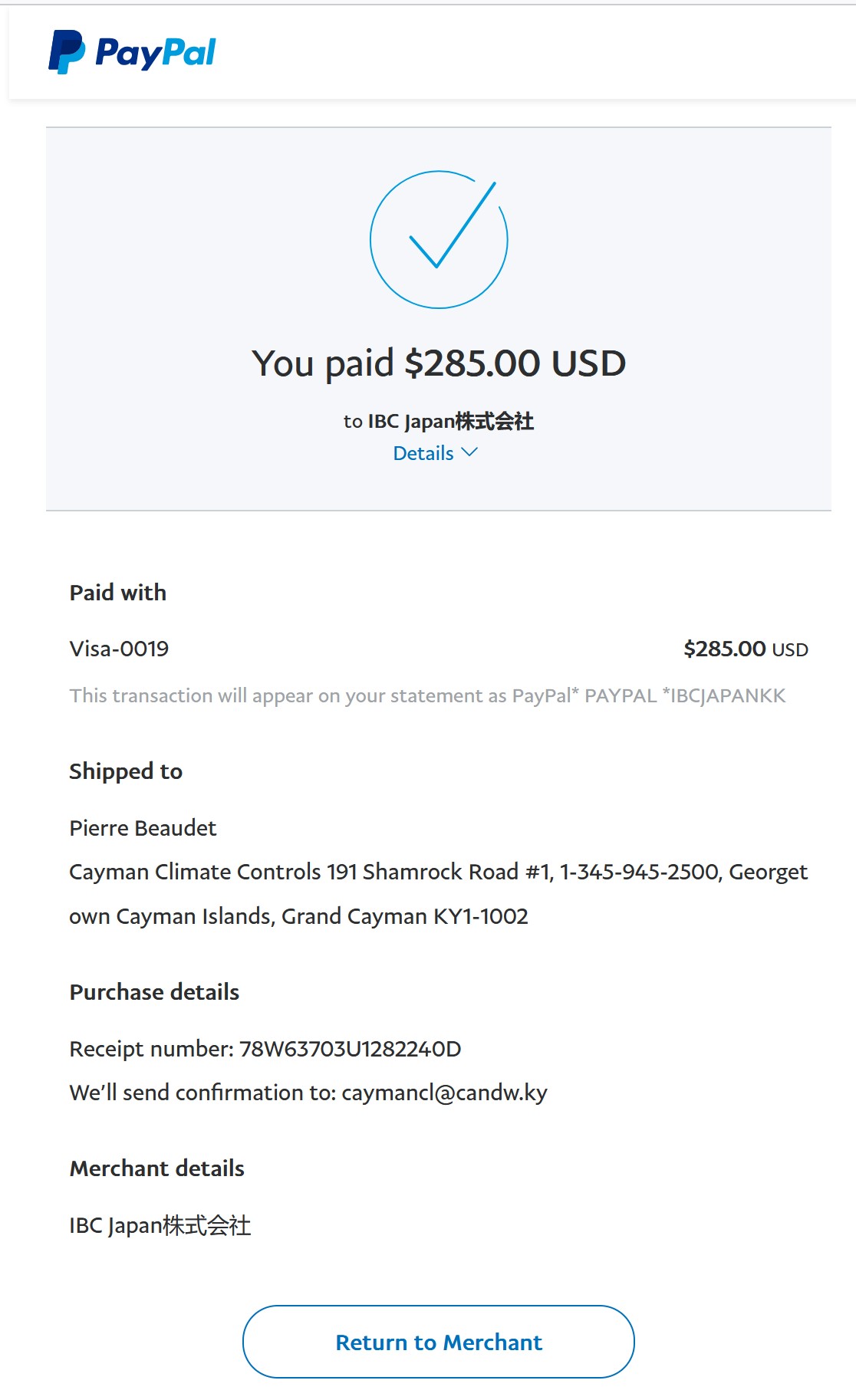856x1400 pixels.
Task: Click the IBC Japan merchant name at bottom
Action: [x=160, y=1225]
